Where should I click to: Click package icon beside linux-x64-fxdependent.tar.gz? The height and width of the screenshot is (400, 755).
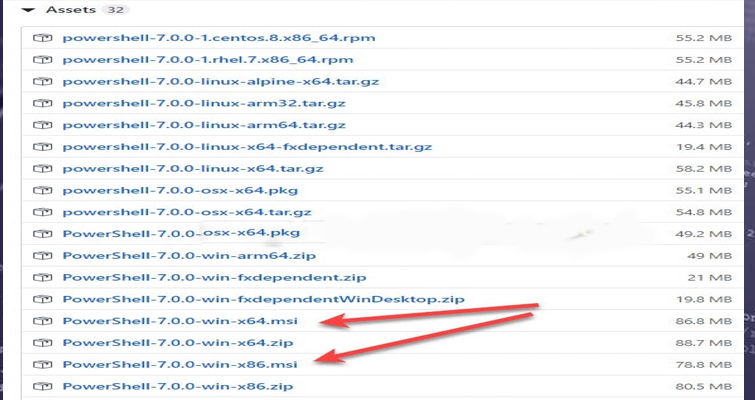pos(42,147)
